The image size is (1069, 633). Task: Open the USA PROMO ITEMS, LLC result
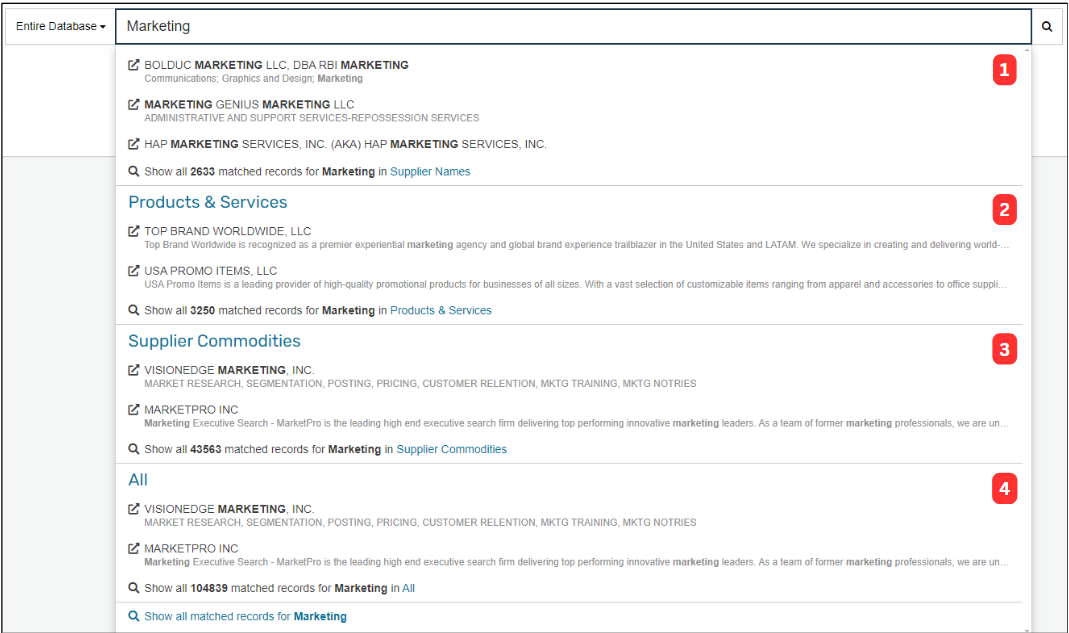(210, 271)
